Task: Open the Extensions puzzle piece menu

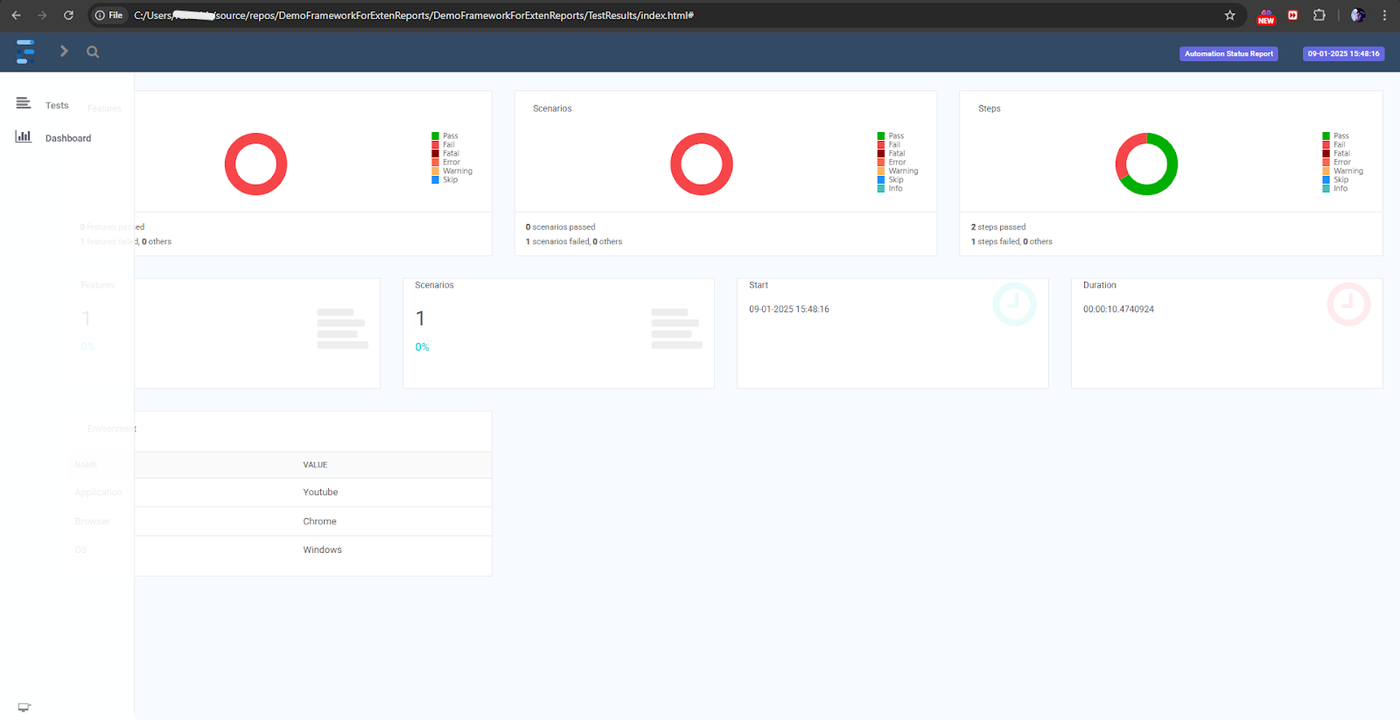Action: tap(1319, 15)
